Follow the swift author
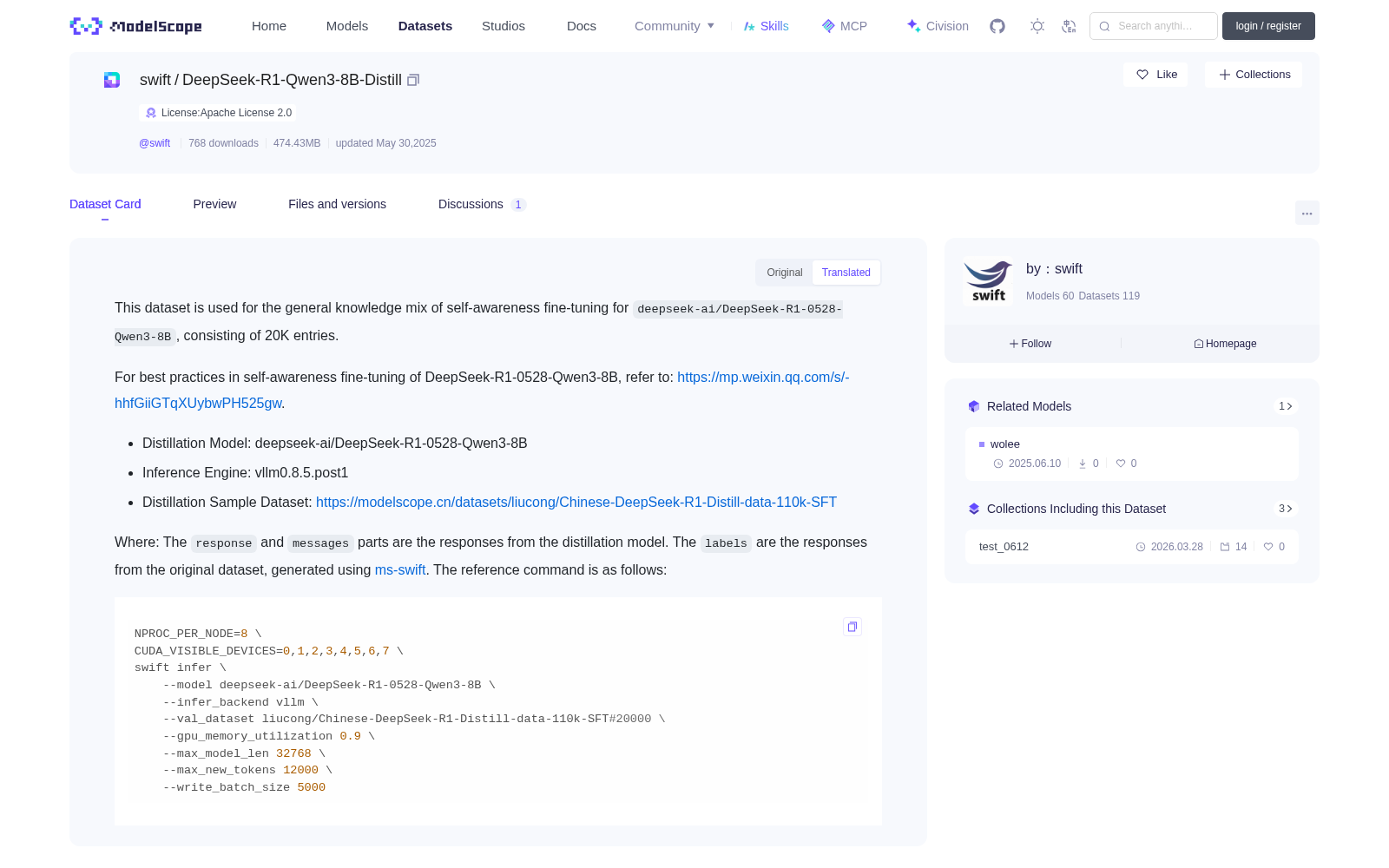Screen dimensions: 1389x868 click(x=1030, y=344)
